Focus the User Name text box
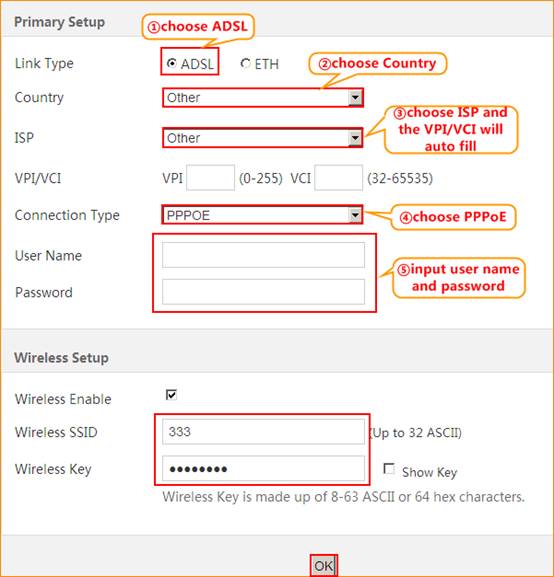The height and width of the screenshot is (577, 554). click(264, 255)
